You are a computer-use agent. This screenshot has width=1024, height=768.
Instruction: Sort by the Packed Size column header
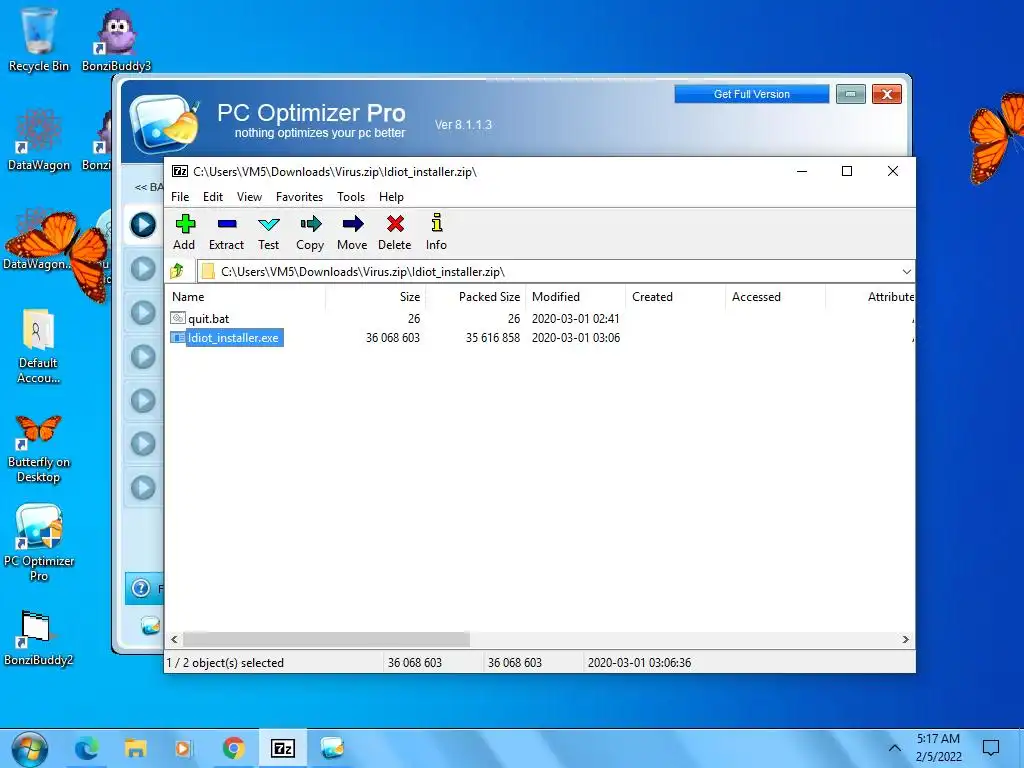[x=475, y=296]
